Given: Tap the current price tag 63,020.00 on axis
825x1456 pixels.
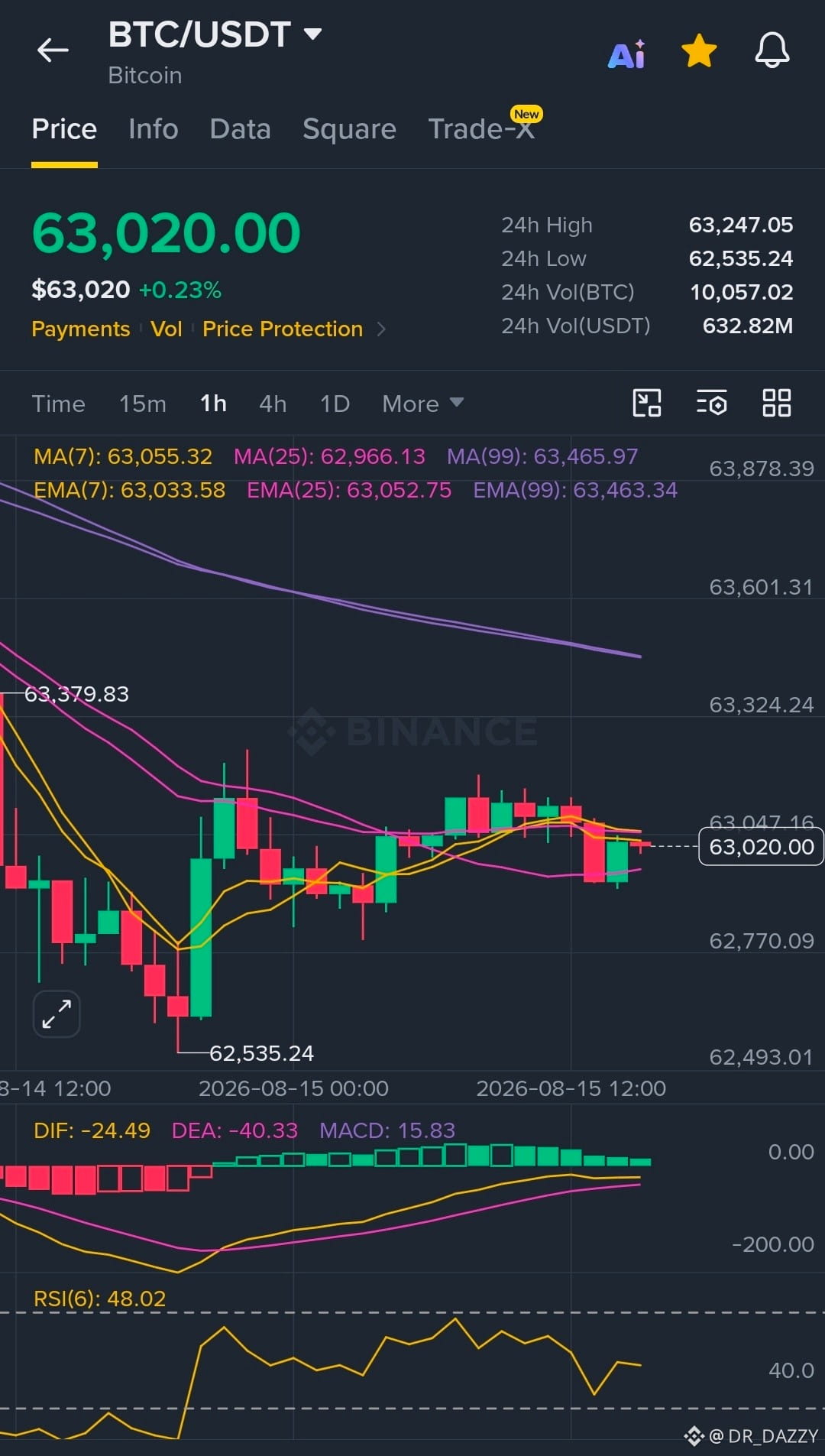Looking at the screenshot, I should (x=761, y=847).
